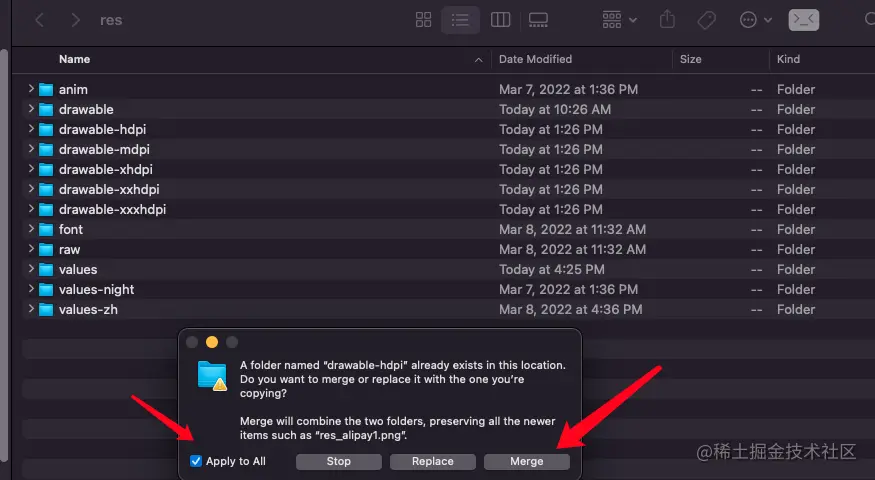Open the Group By options menu
The height and width of the screenshot is (480, 875).
pos(619,20)
